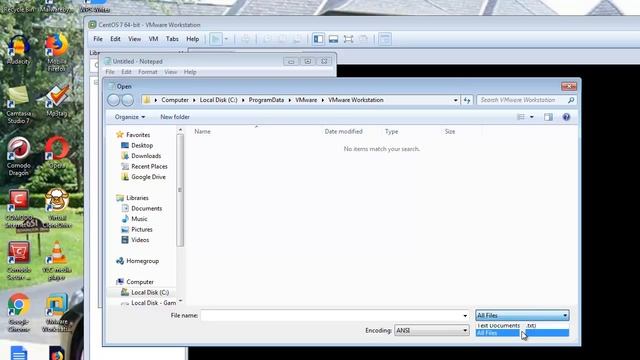The height and width of the screenshot is (360, 640).
Task: Click the navigation pane scrollbar
Action: [180, 190]
